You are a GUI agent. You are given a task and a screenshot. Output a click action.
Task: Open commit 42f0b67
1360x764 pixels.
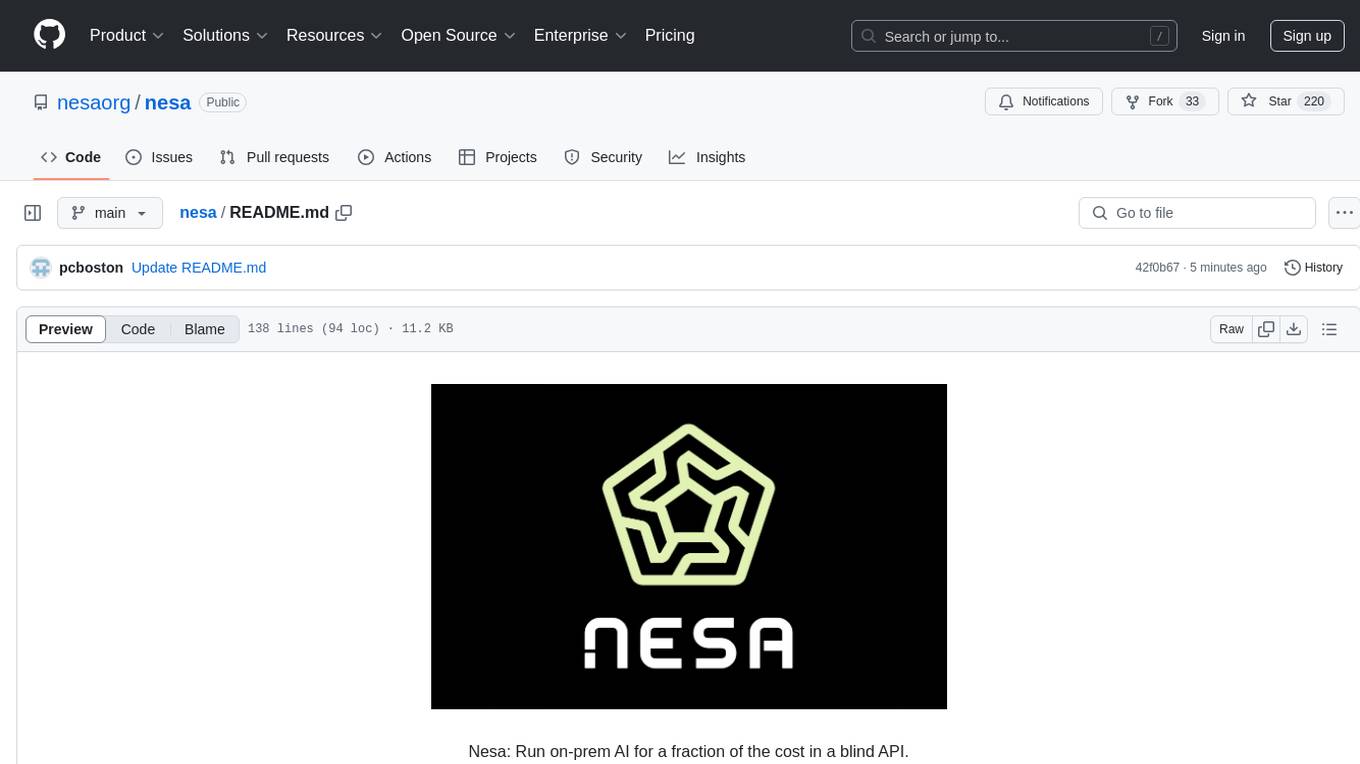1157,268
